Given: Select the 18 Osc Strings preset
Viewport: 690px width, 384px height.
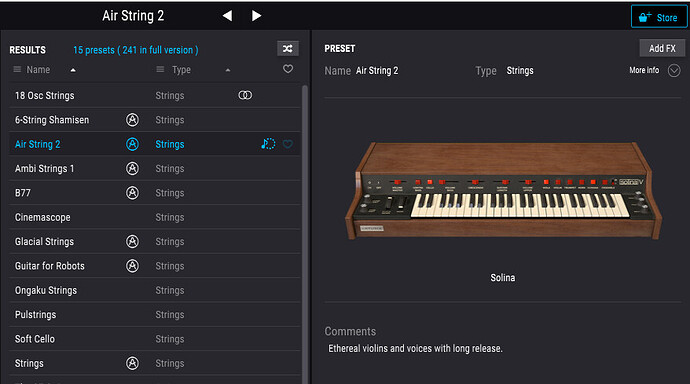Looking at the screenshot, I should (x=44, y=95).
